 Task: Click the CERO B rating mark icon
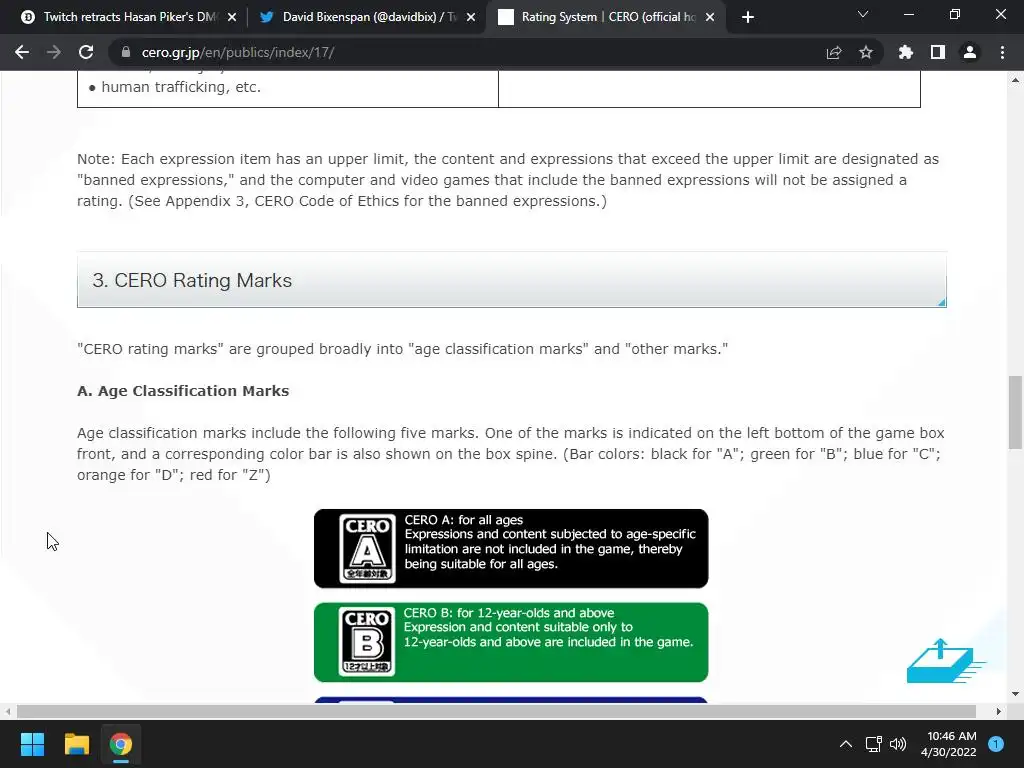[x=367, y=641]
